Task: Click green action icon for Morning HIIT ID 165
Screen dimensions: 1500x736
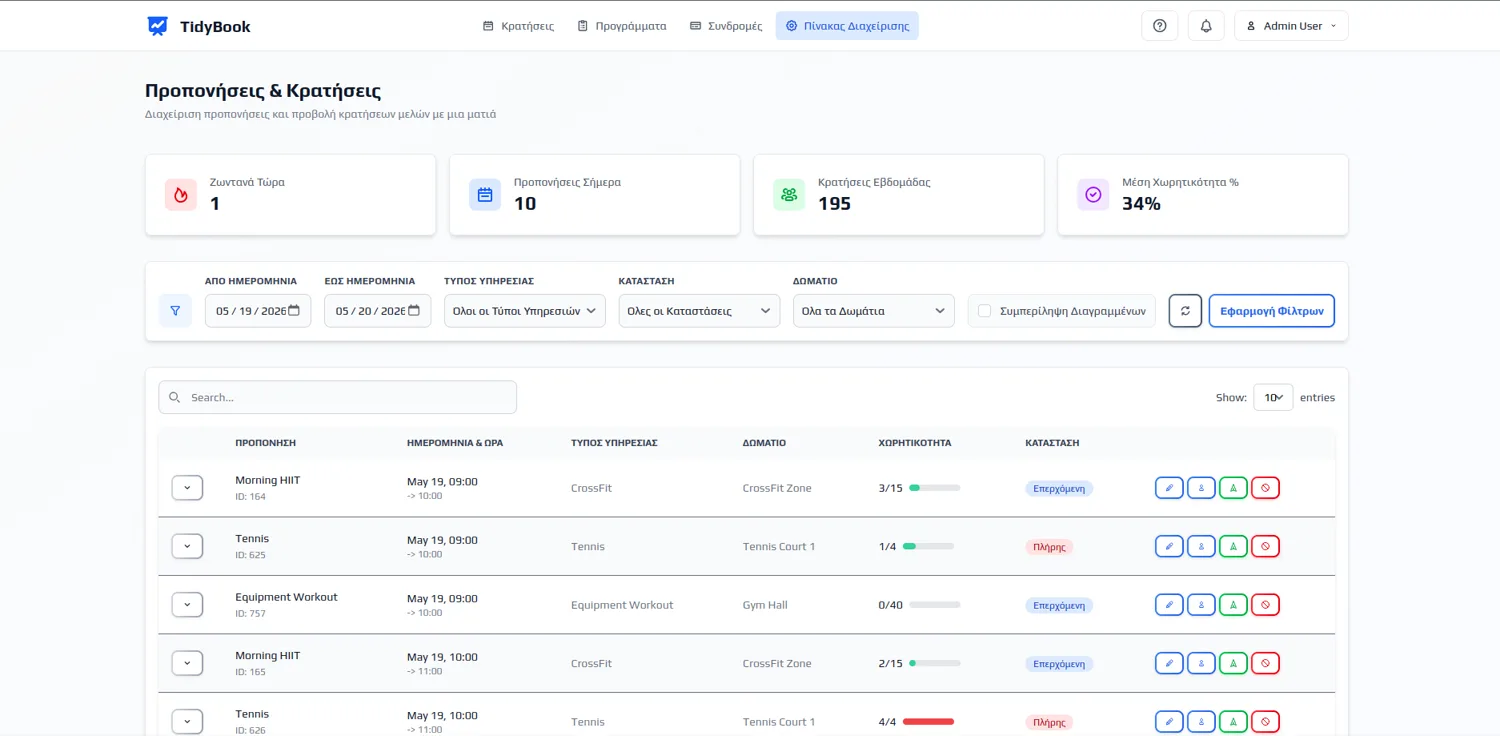Action: [x=1233, y=663]
